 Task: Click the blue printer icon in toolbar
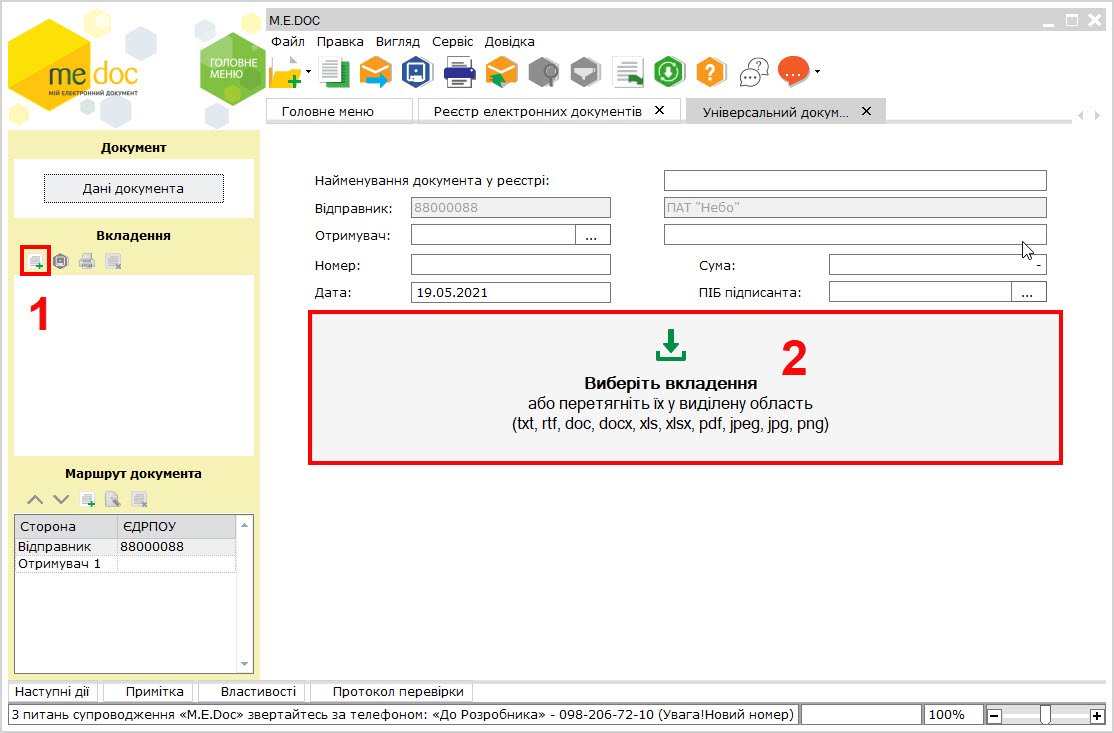[459, 72]
